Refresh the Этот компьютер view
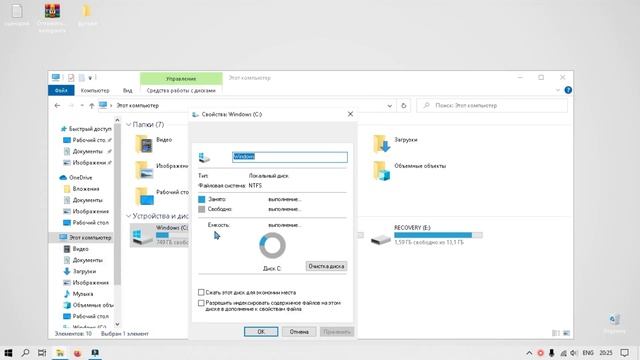The image size is (640, 360). pyautogui.click(x=404, y=105)
